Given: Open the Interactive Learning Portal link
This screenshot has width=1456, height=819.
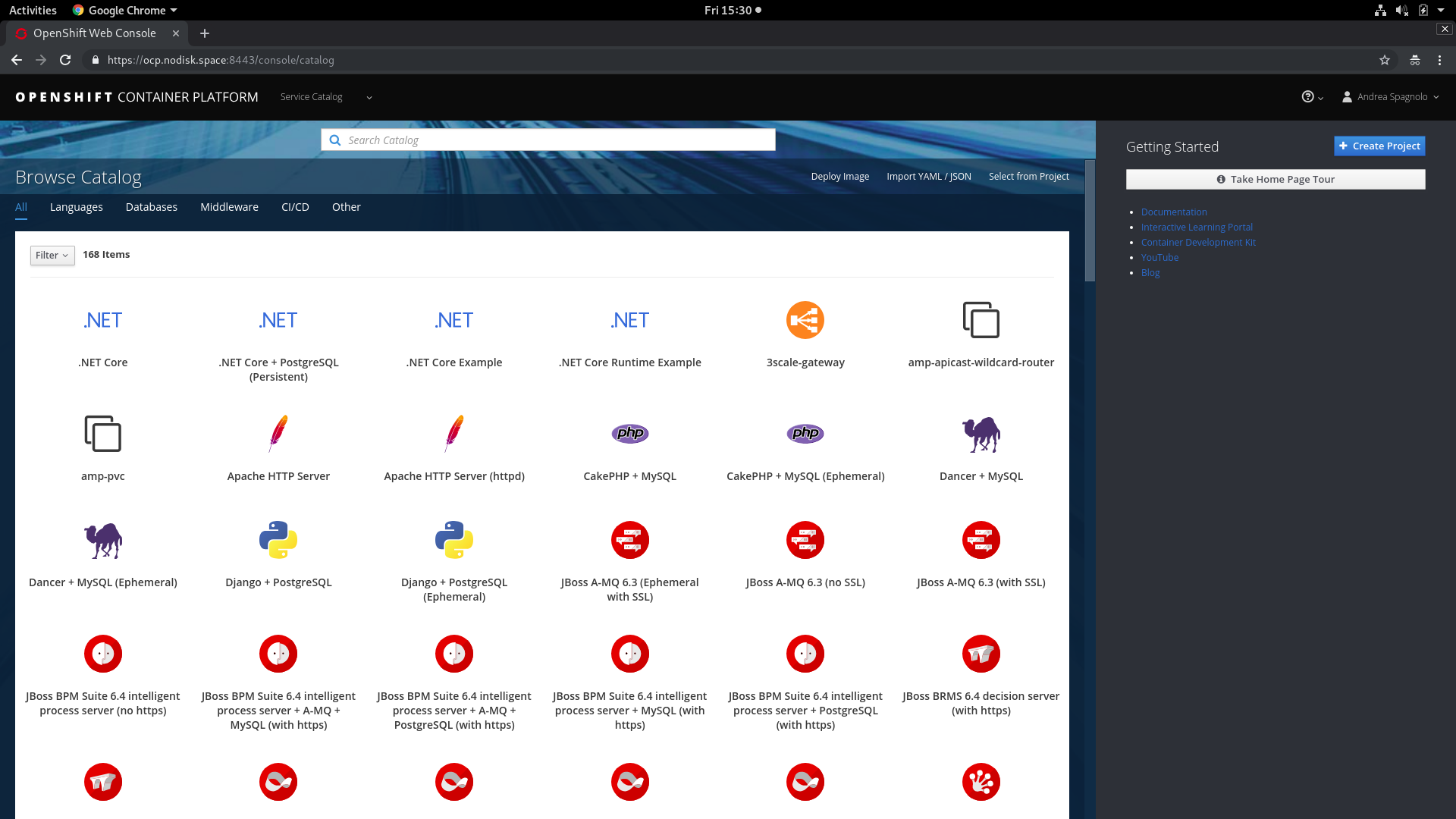Looking at the screenshot, I should pyautogui.click(x=1196, y=227).
